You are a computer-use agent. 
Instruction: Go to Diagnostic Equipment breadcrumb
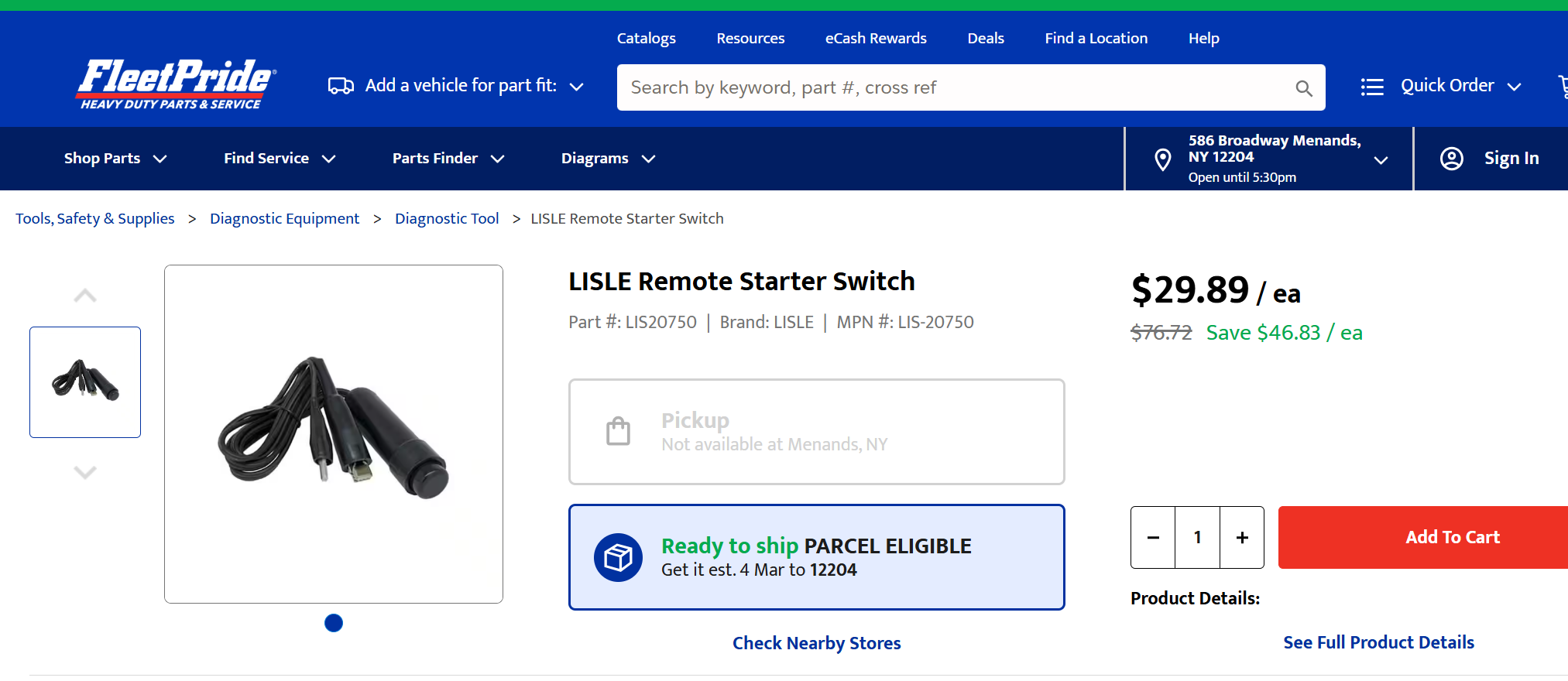point(285,219)
